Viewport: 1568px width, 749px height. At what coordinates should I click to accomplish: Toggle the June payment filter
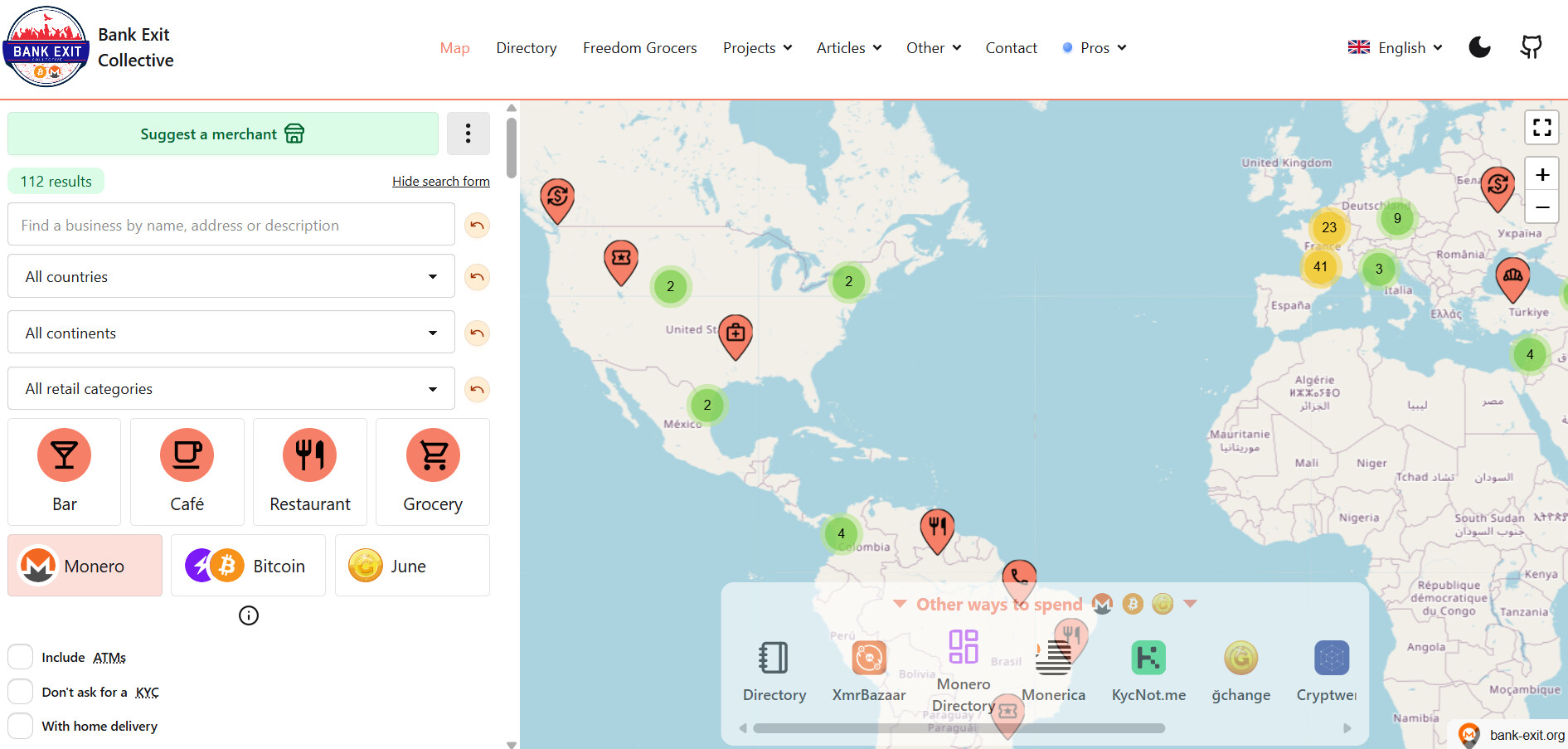click(x=412, y=566)
